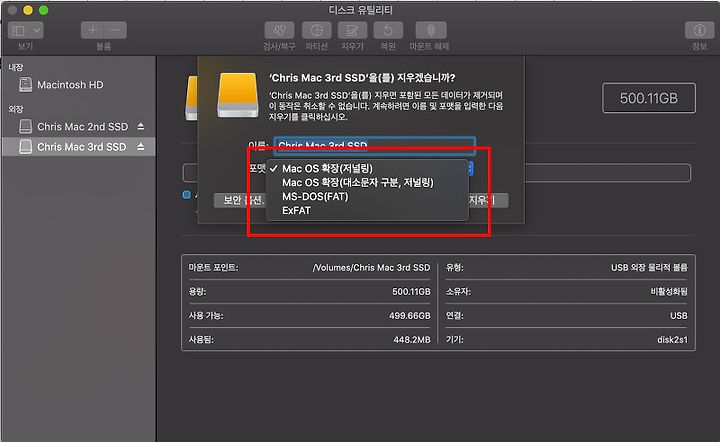This screenshot has width=720, height=442.
Task: Confirm erase with the 지우기 dialog button
Action: [488, 200]
